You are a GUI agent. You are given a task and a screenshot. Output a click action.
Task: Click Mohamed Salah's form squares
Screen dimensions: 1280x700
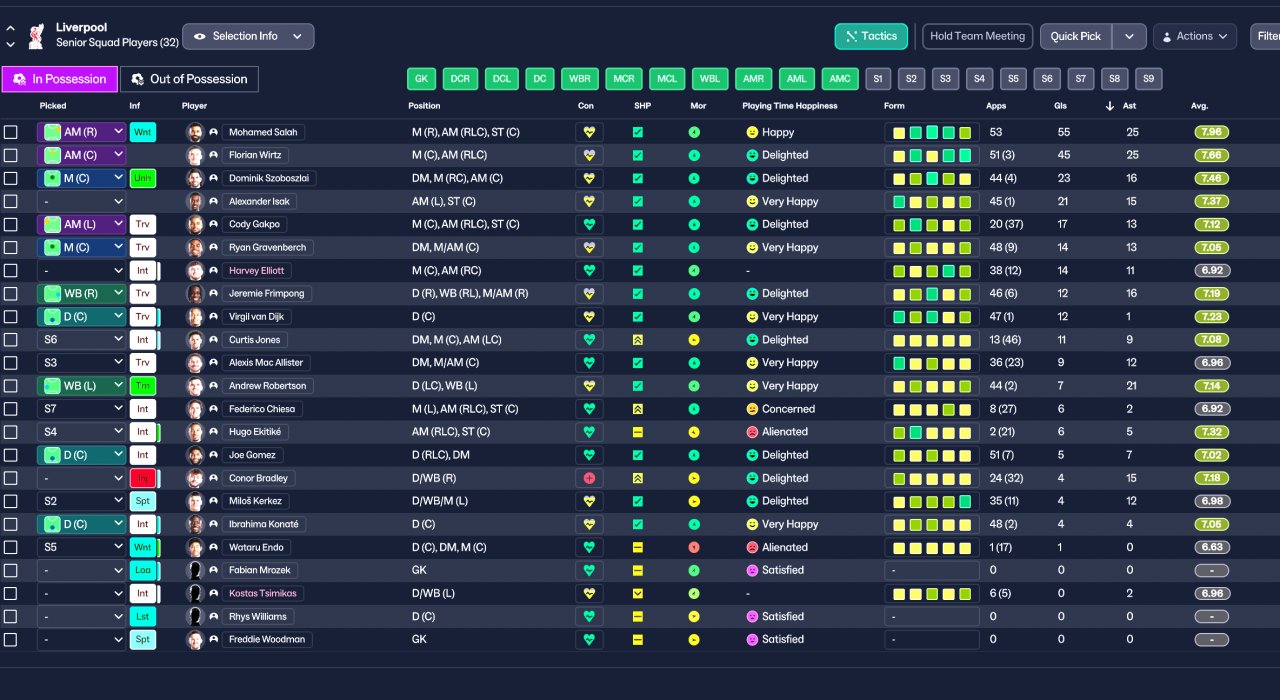932,132
